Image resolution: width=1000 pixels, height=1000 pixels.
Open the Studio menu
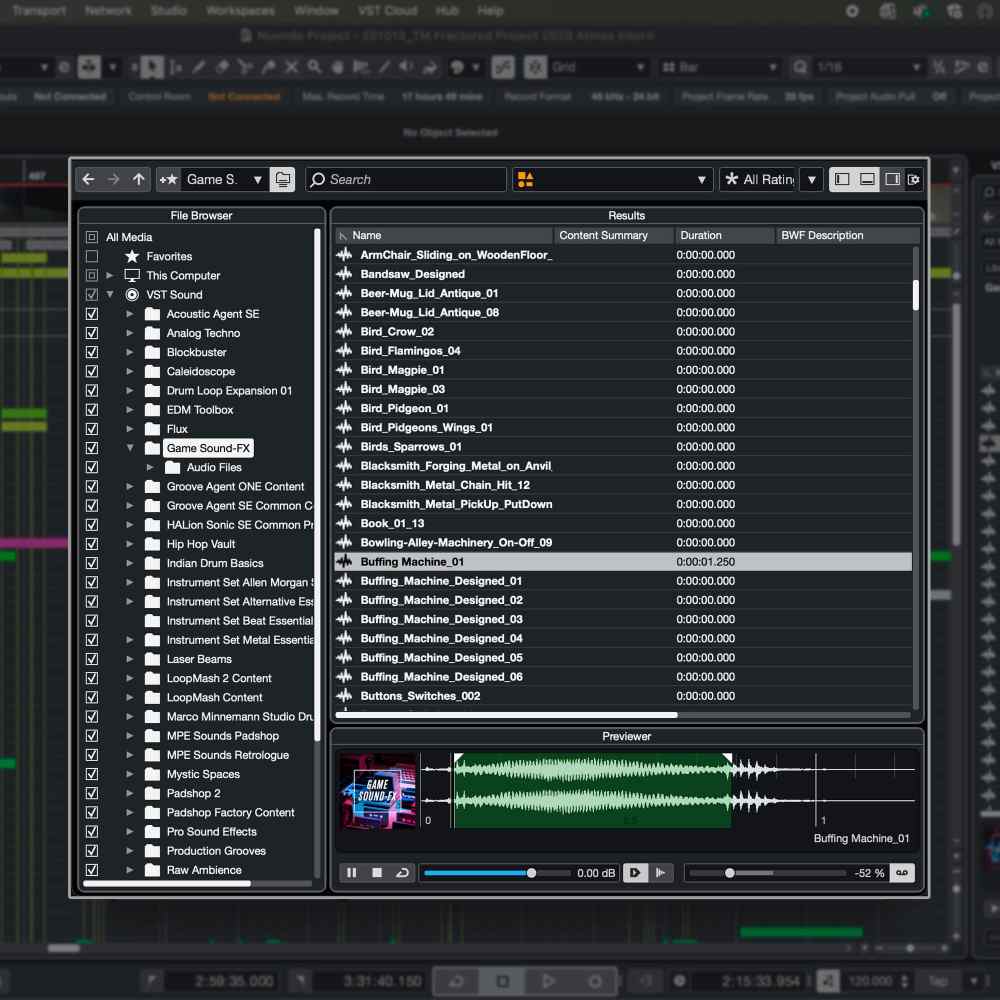(168, 11)
